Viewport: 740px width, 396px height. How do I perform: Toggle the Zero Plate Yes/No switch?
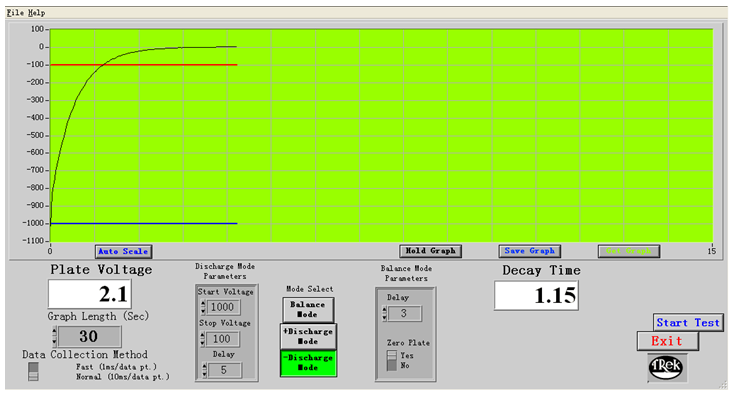pos(392,361)
